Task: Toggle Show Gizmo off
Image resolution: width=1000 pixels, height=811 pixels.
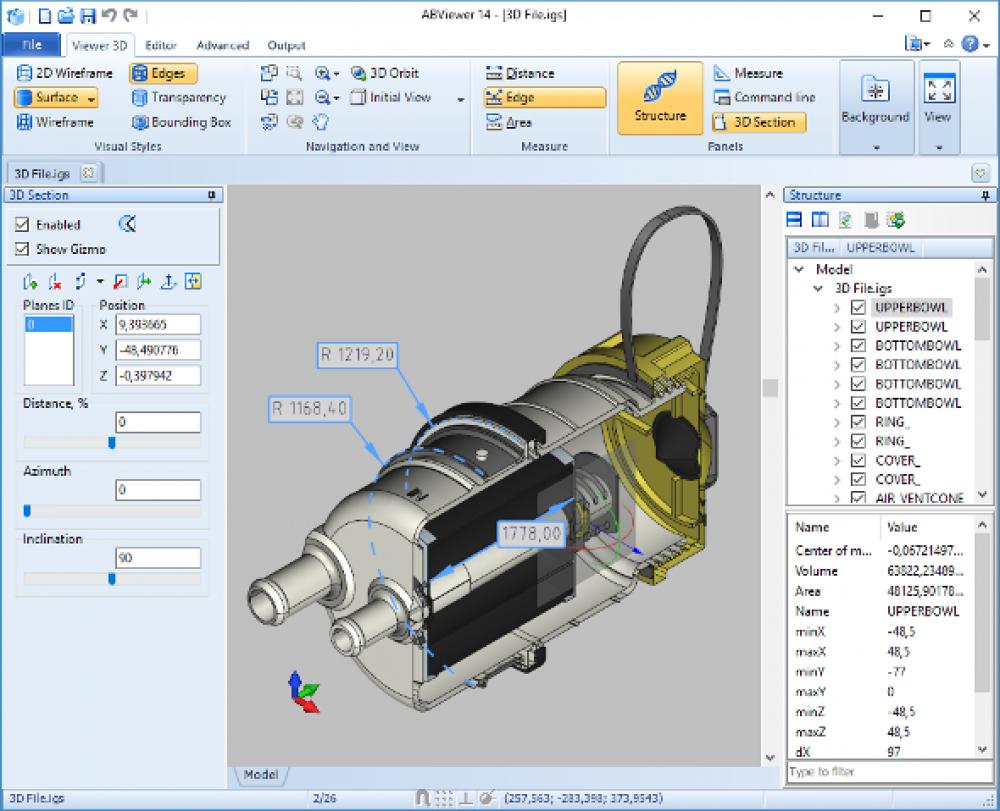Action: click(23, 247)
